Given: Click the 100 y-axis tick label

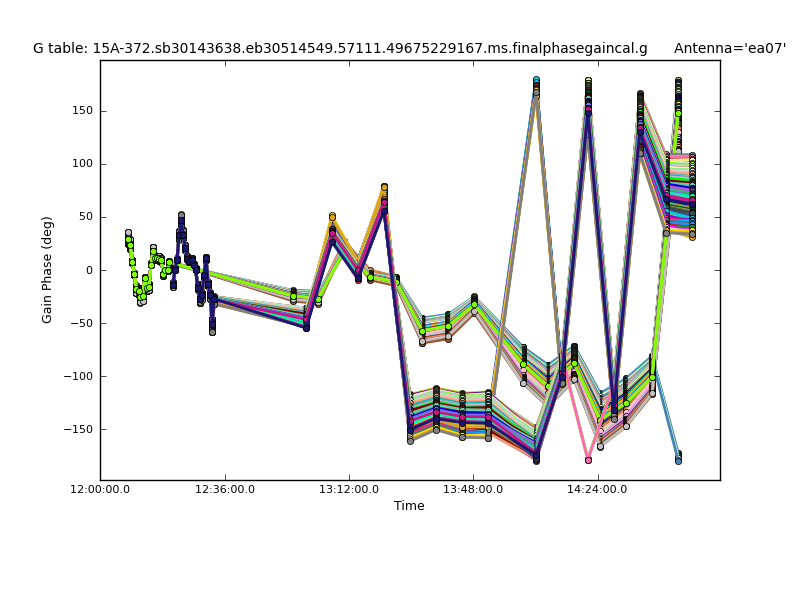Looking at the screenshot, I should point(82,164).
